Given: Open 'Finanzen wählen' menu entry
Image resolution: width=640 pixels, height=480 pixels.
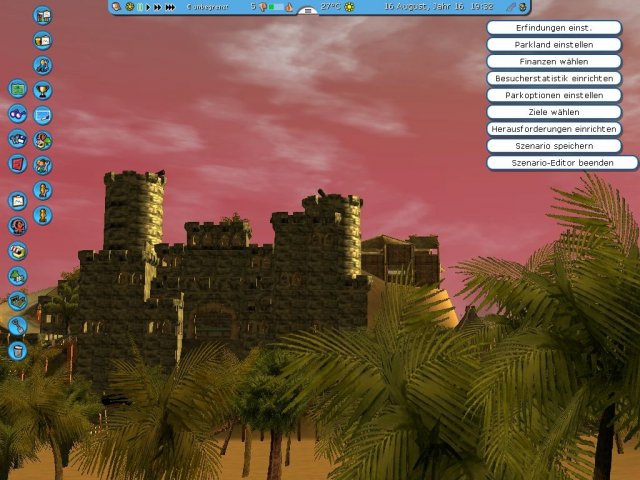Looking at the screenshot, I should click(x=554, y=61).
